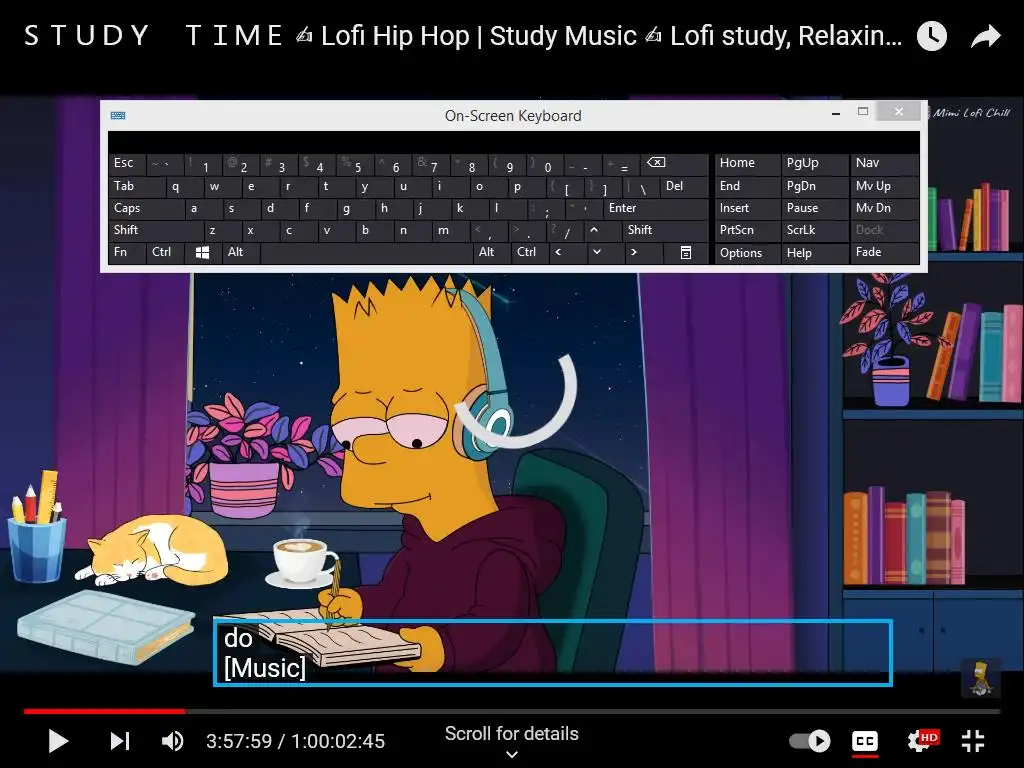1024x768 pixels.
Task: Click the Insert key
Action: 747,208
